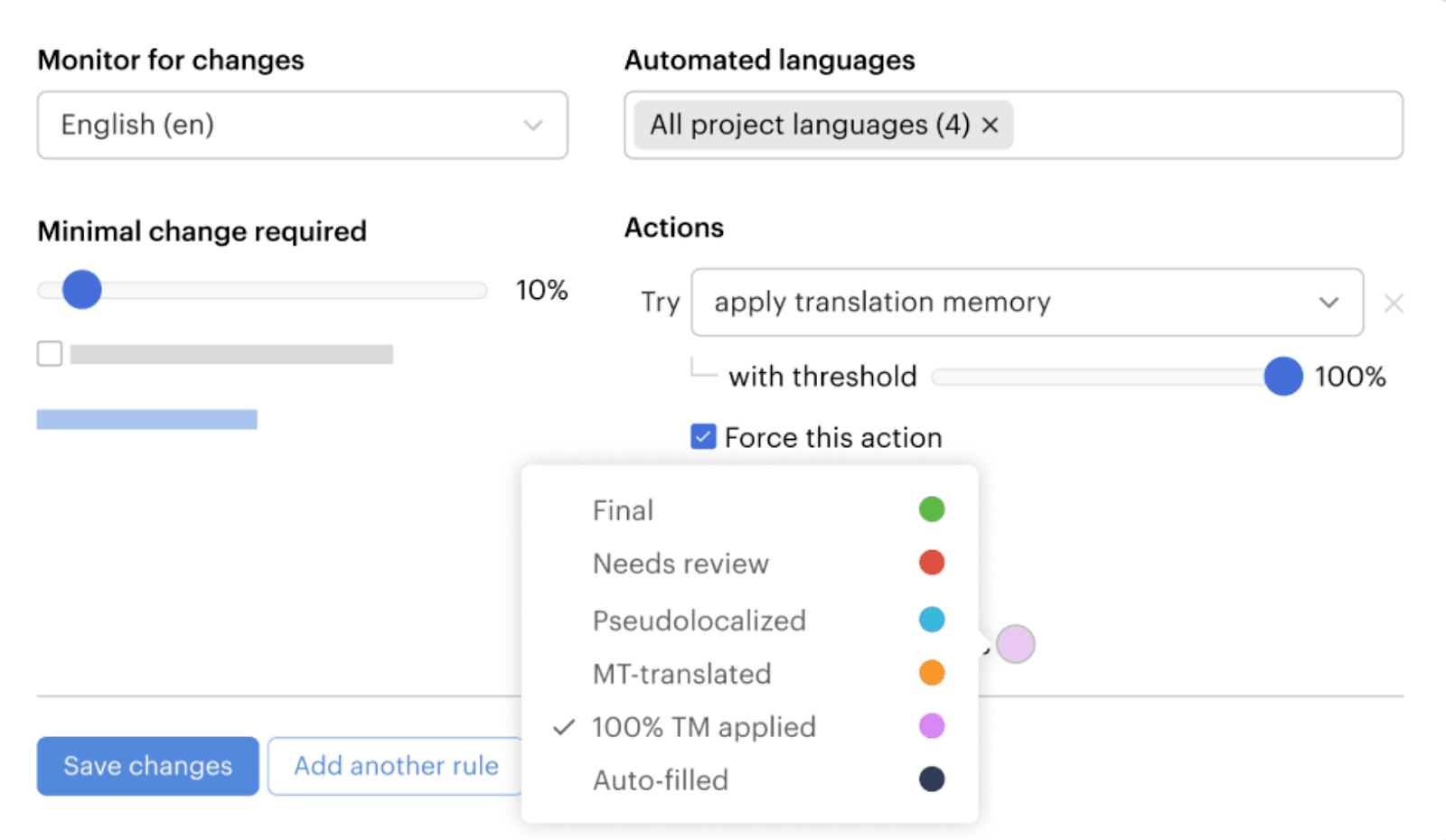Click the red Needs review status dot
The width and height of the screenshot is (1446, 840).
point(931,563)
